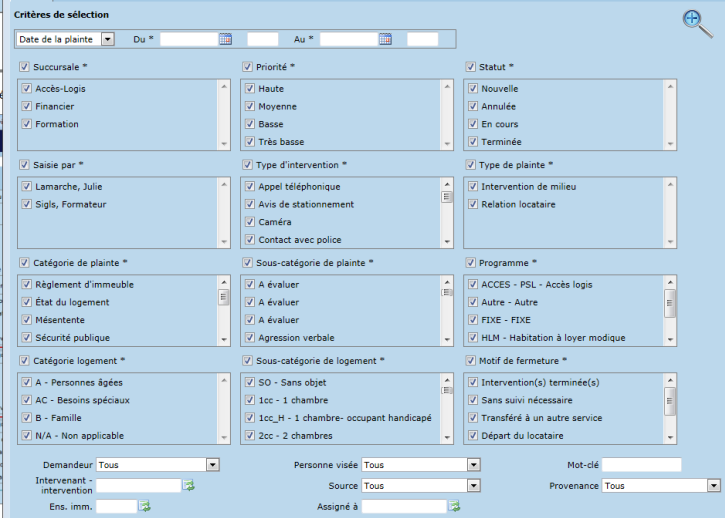Uncheck the Annulée status checkbox
The height and width of the screenshot is (518, 725).
pos(474,106)
